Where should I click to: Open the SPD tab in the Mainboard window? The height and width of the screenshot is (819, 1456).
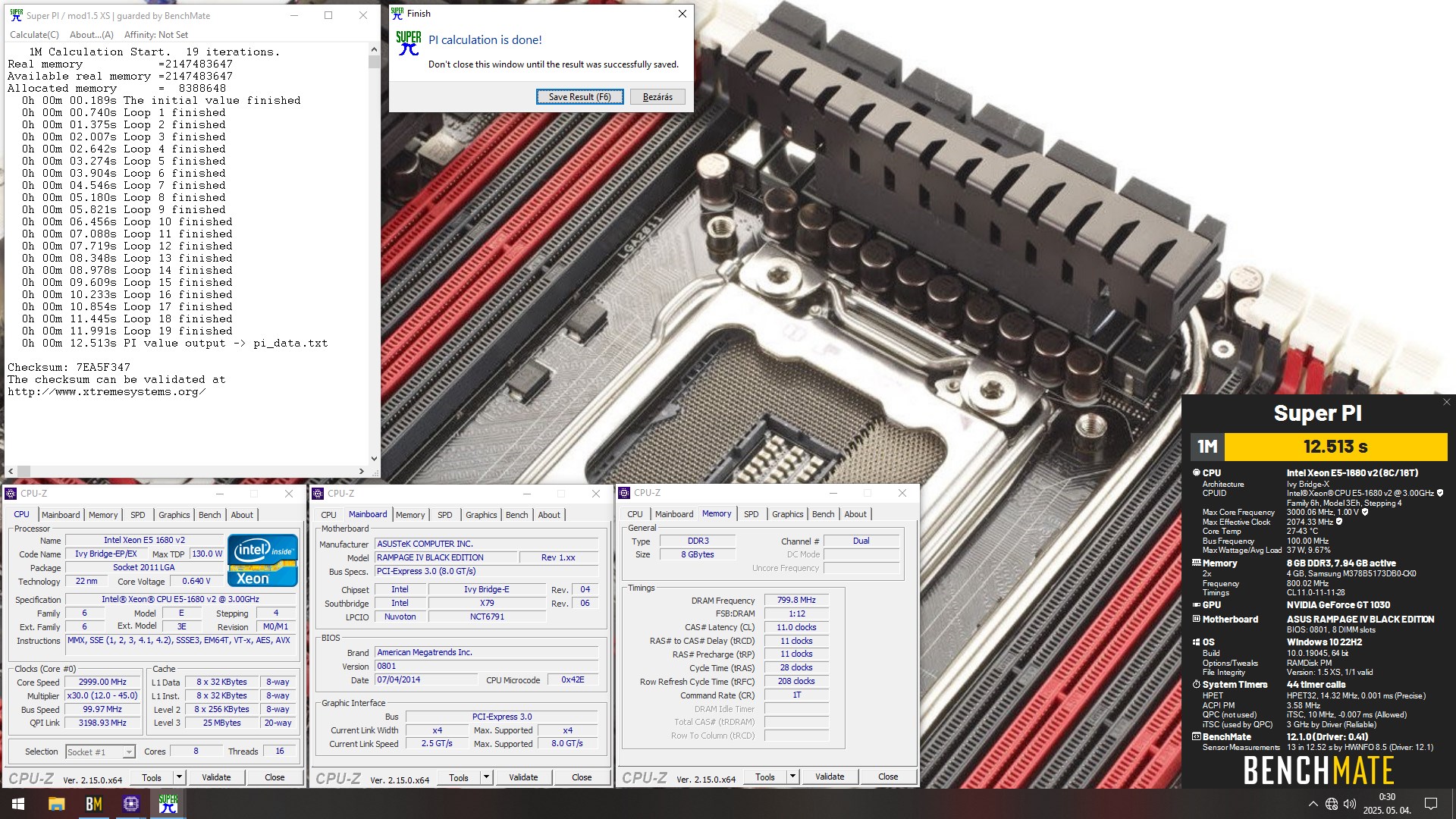444,515
